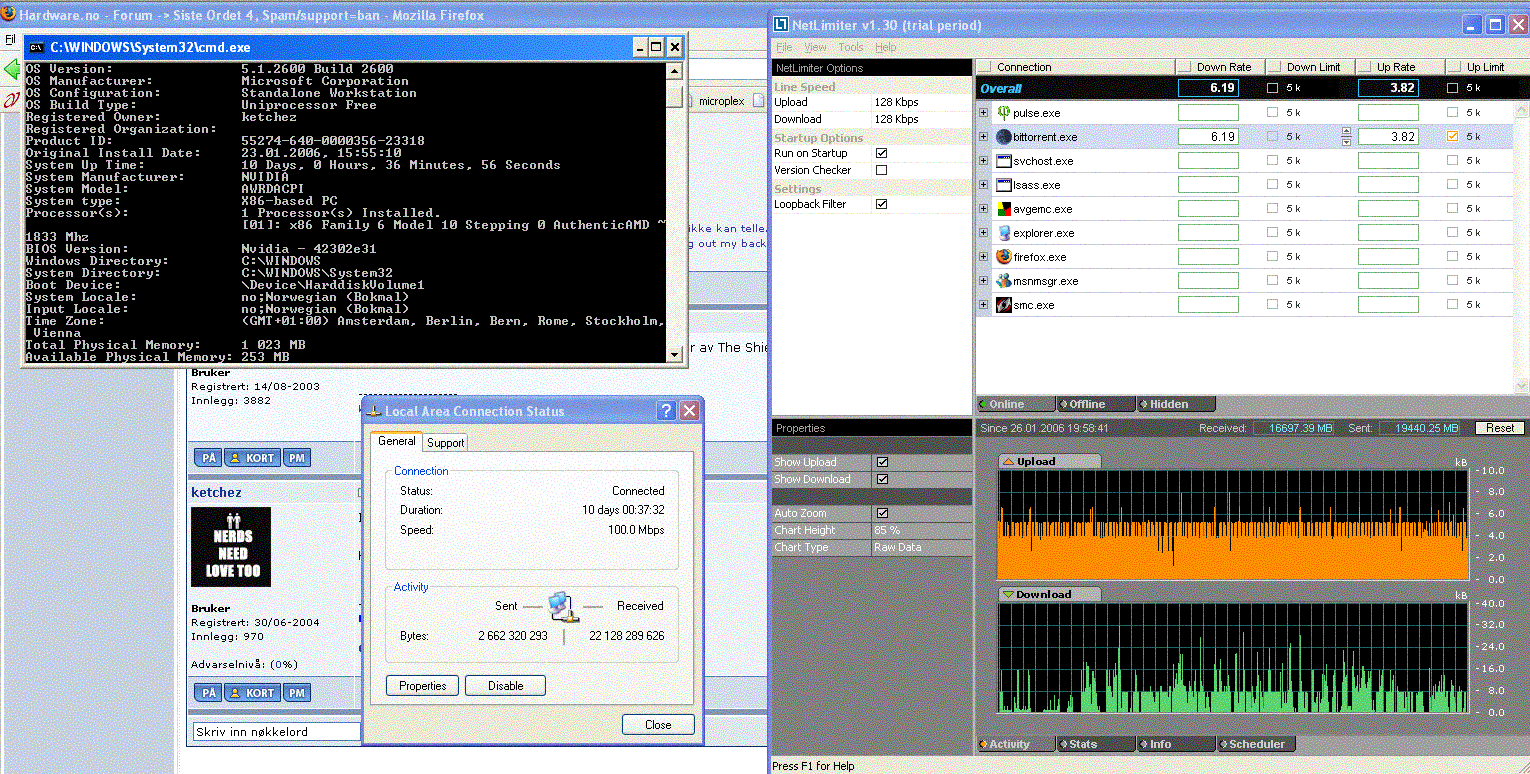
Task: Expand the pulse.exe connection row
Action: tap(984, 113)
